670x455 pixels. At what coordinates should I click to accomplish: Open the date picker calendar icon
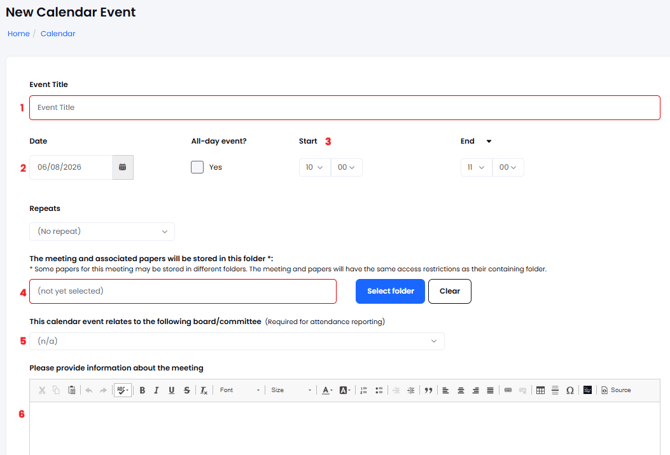(x=123, y=167)
